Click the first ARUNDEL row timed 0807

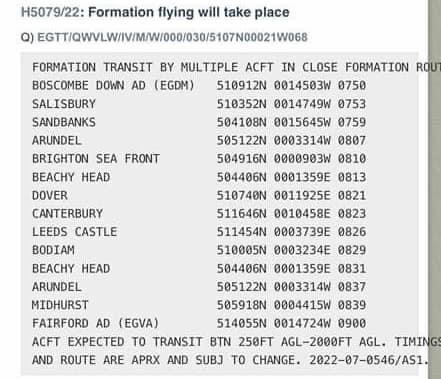(199, 140)
